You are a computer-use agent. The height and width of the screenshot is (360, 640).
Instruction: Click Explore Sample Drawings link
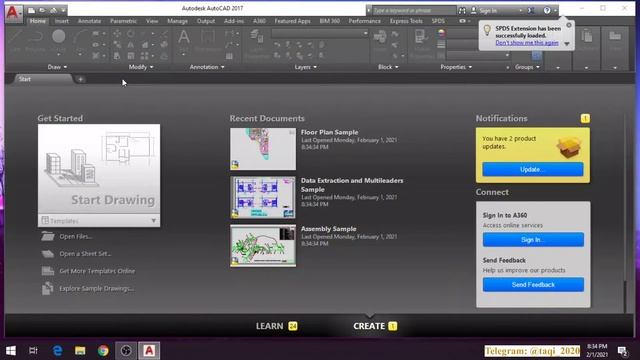tap(96, 289)
